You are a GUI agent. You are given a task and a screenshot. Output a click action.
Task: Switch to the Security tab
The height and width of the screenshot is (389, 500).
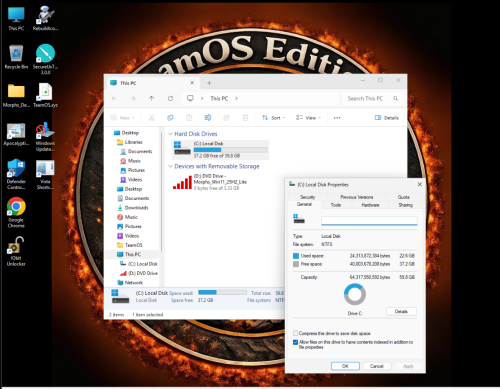point(307,197)
